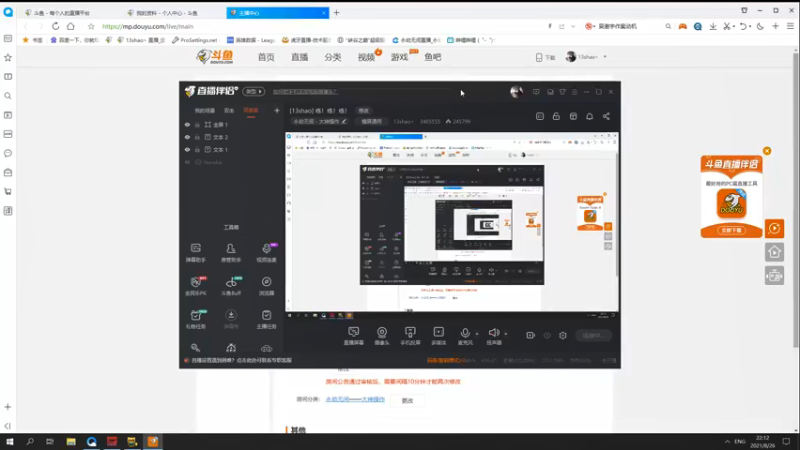Start recording with the camcorder icon
Screen dimensions: 800x450
coord(531,335)
